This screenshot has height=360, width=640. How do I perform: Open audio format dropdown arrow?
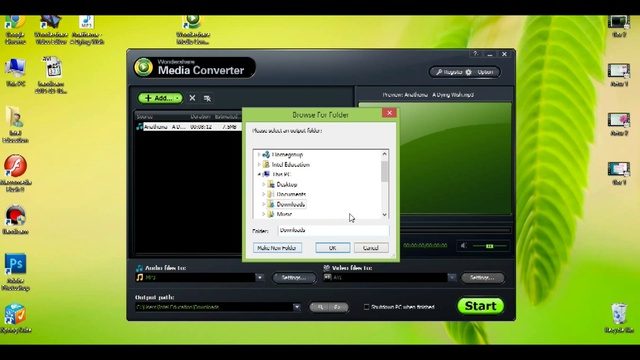point(260,278)
